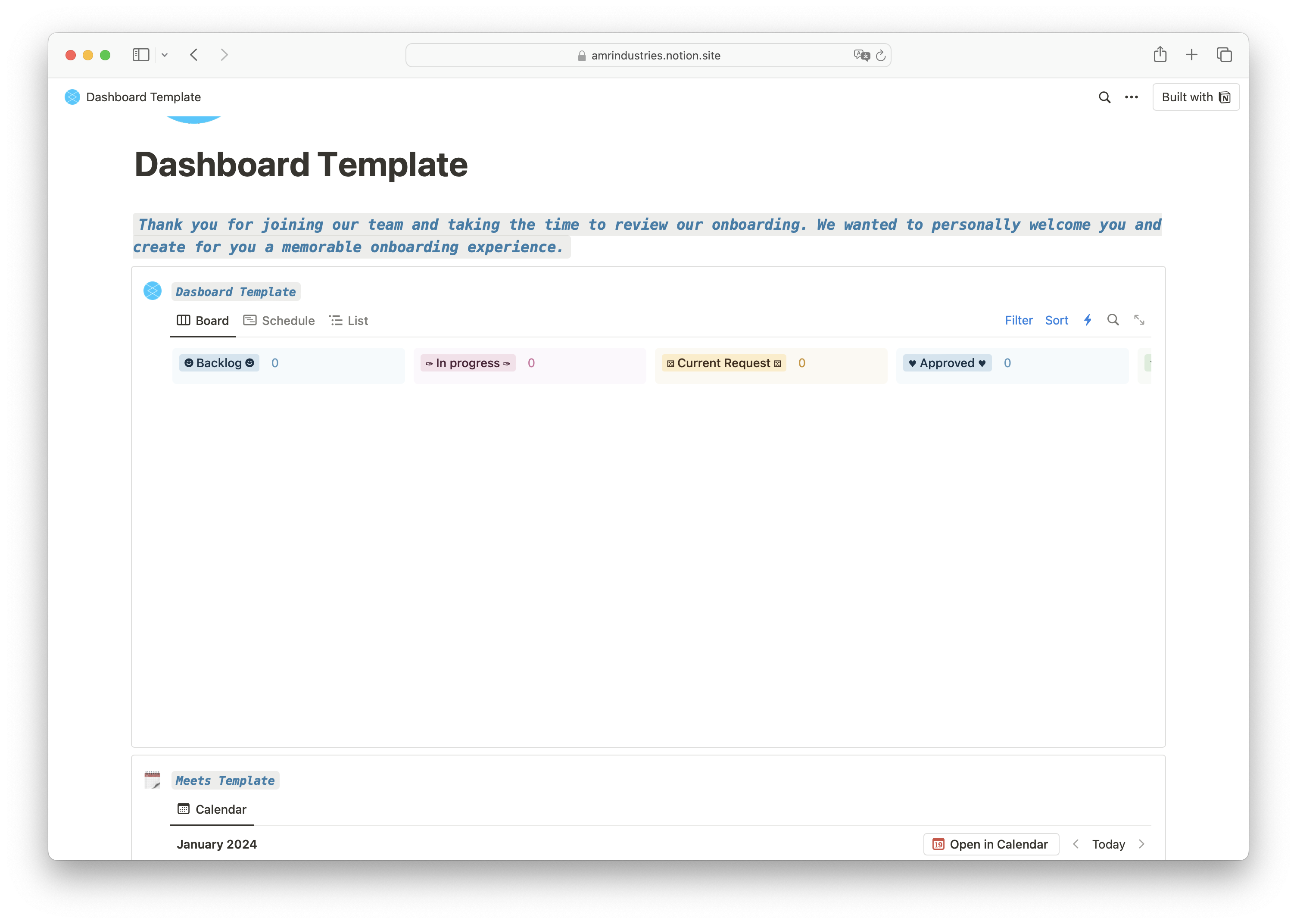Click the Notion page search icon
Viewport: 1297px width, 924px height.
click(x=1104, y=97)
